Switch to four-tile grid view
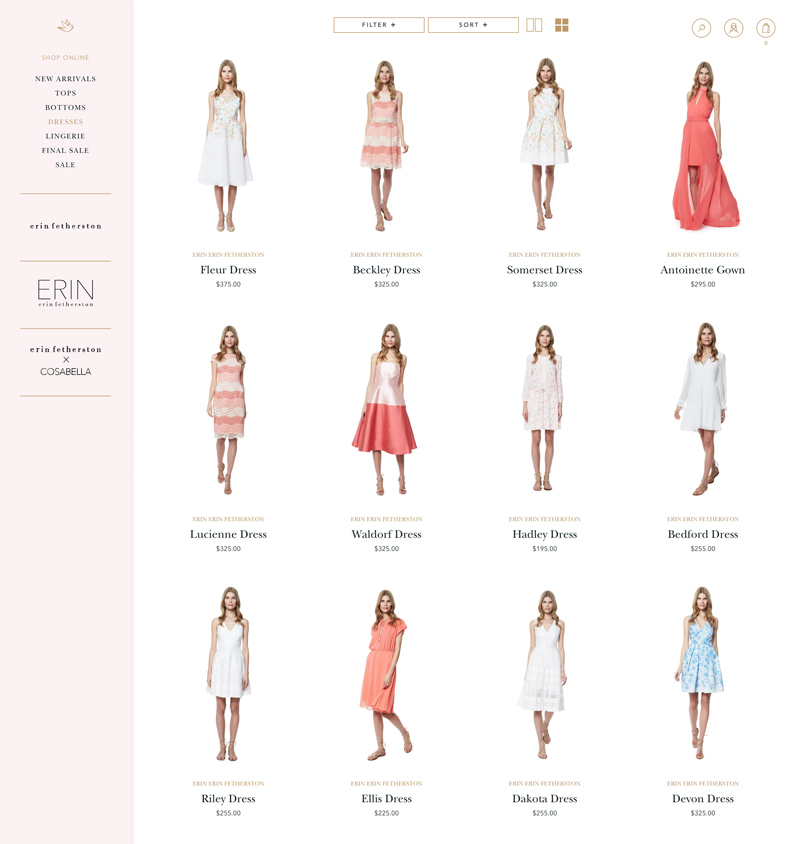800x844 pixels. (561, 25)
